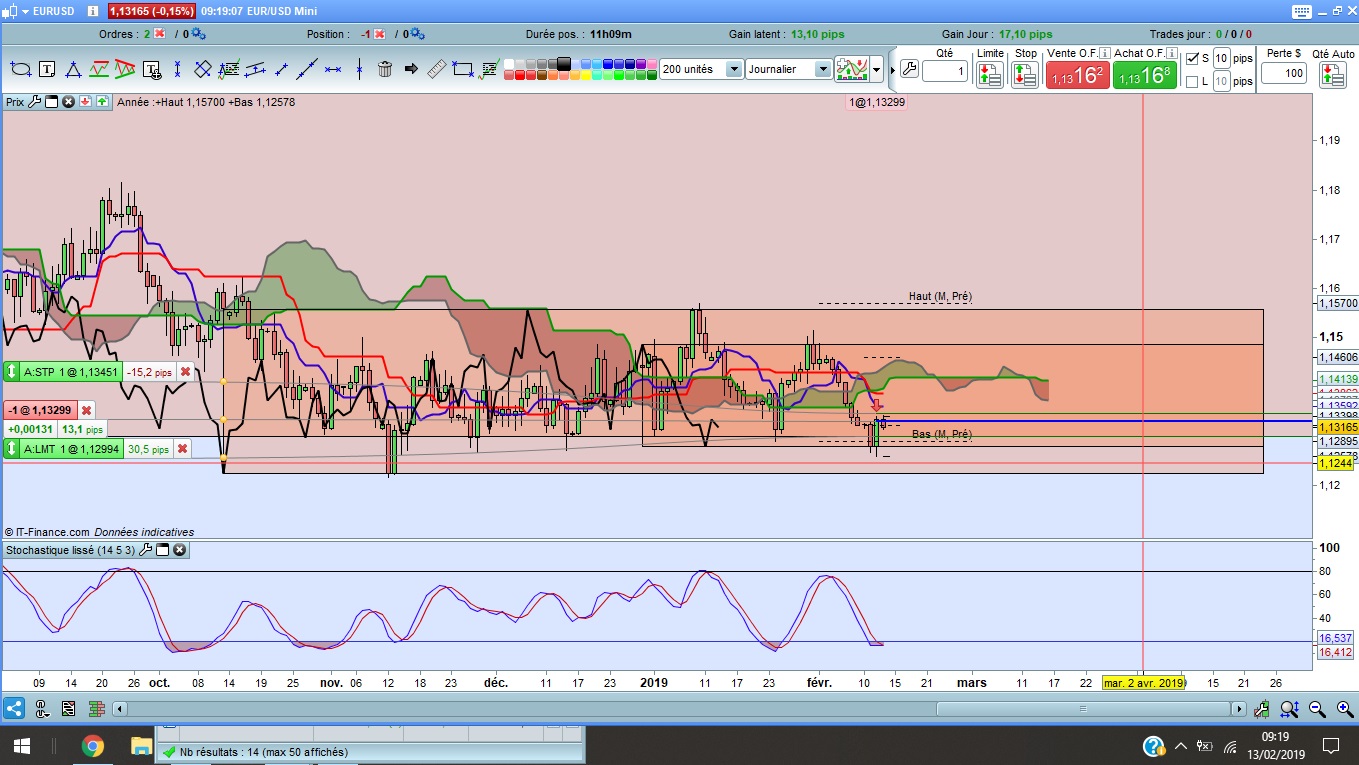This screenshot has width=1359, height=765.
Task: Click the zoom-in magnifier at bottom right
Action: click(1344, 709)
